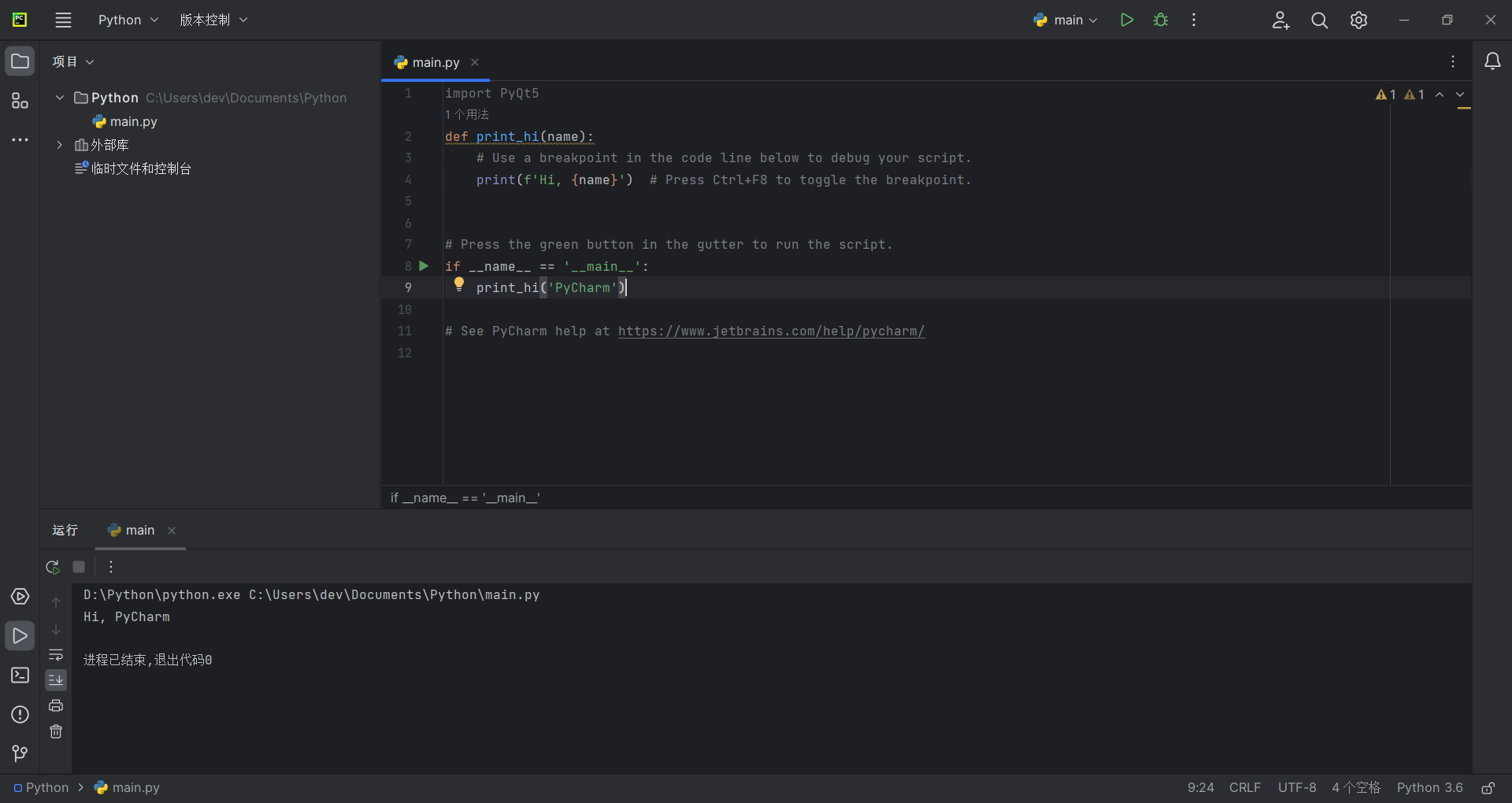Open the 项目 view dropdown
Viewport: 1512px width, 803px height.
pyautogui.click(x=73, y=61)
